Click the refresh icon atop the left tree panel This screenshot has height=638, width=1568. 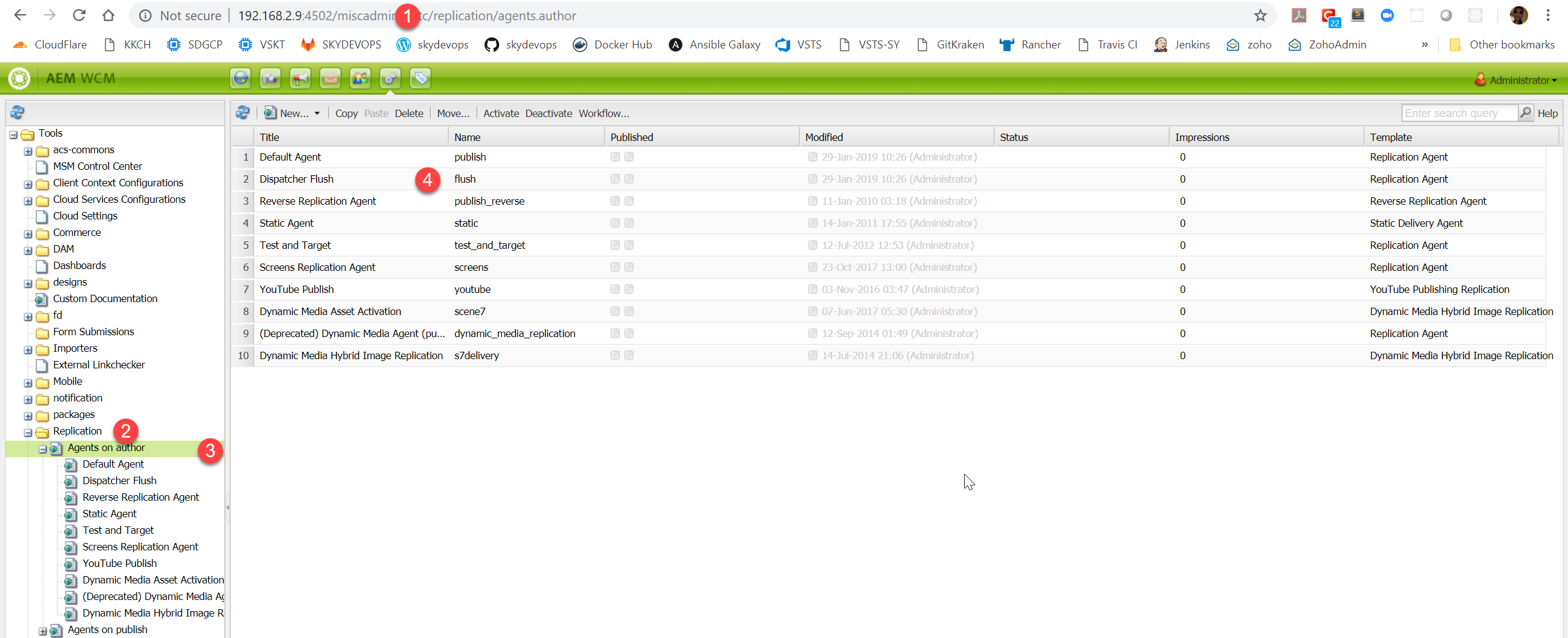tap(17, 112)
